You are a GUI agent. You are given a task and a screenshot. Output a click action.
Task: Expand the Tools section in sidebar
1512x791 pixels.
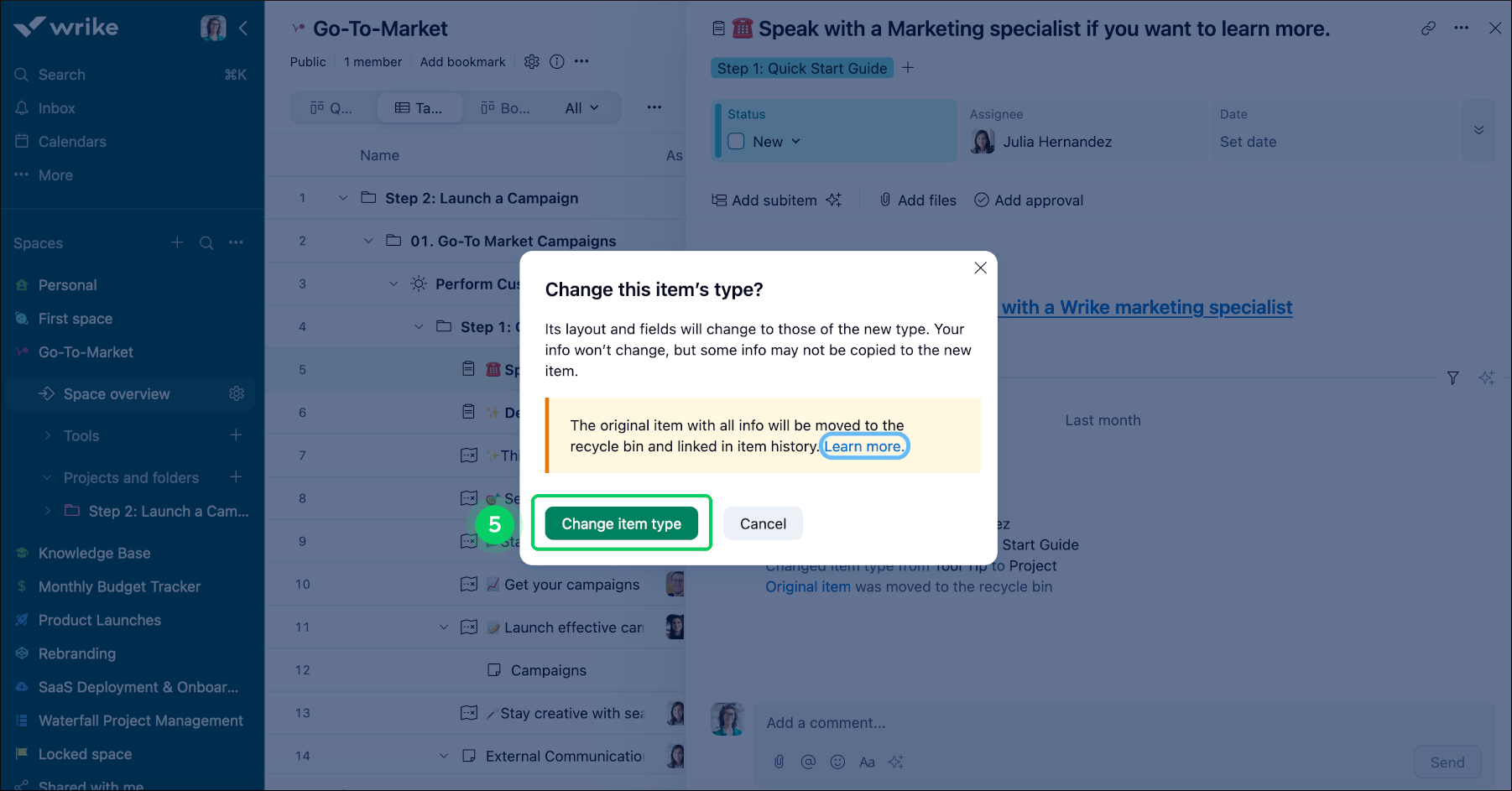[48, 435]
